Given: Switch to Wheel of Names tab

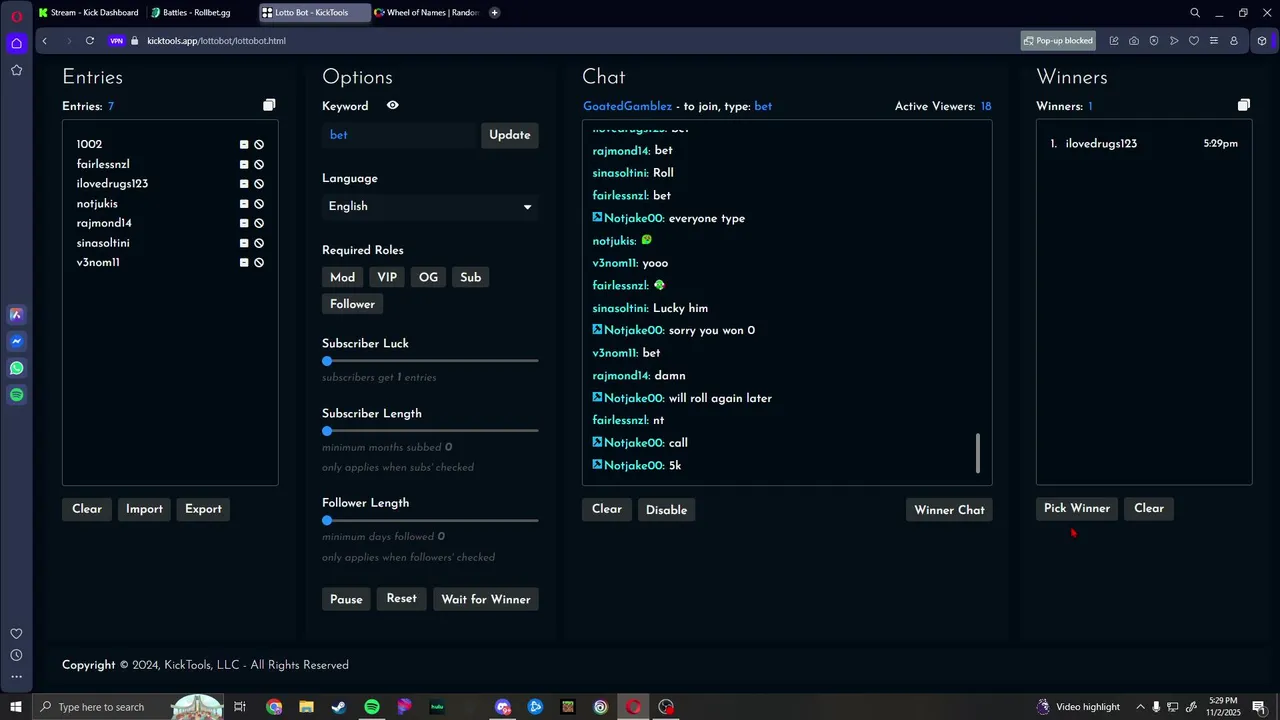Looking at the screenshot, I should coord(427,13).
